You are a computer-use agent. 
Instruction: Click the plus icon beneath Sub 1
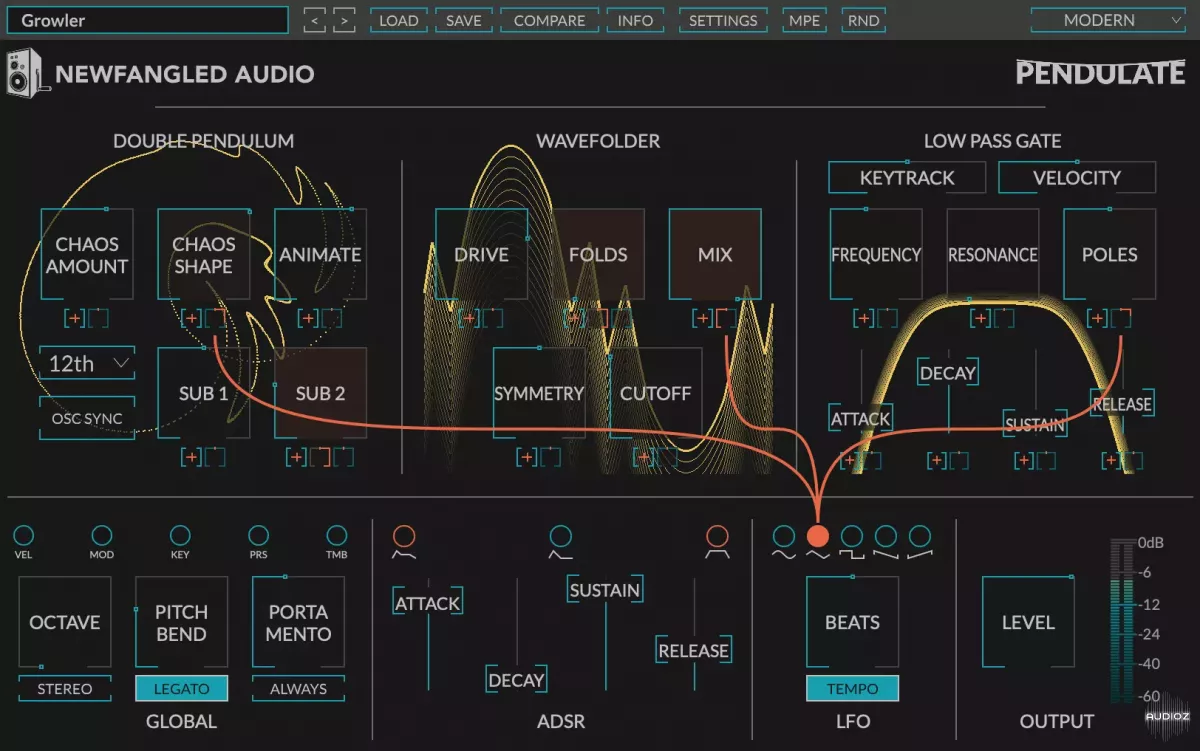pyautogui.click(x=192, y=458)
